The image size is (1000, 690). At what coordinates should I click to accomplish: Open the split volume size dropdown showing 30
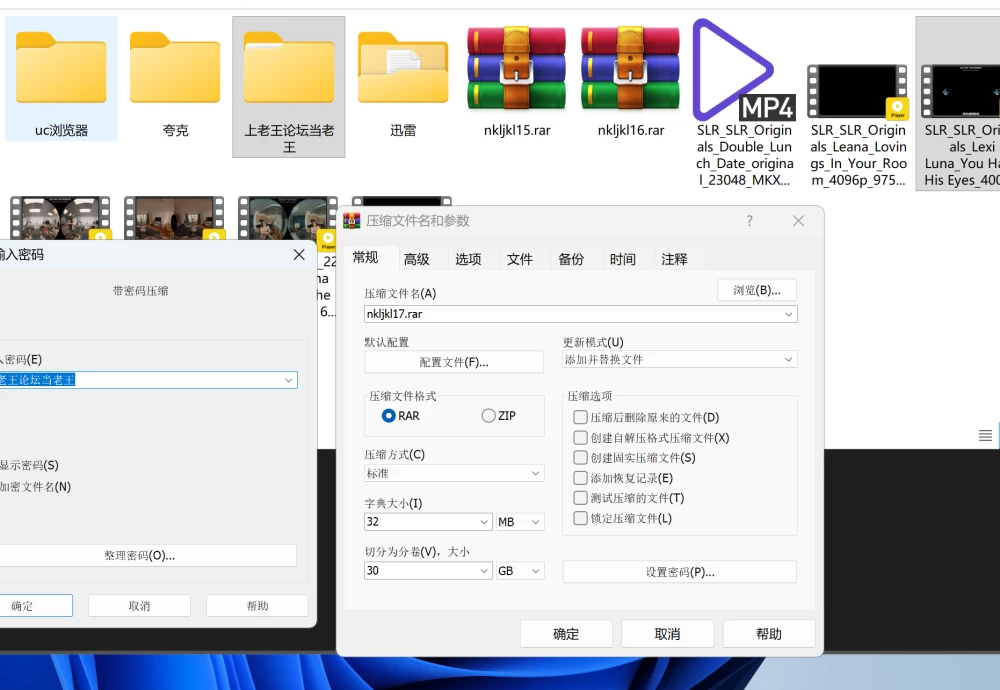click(x=428, y=571)
